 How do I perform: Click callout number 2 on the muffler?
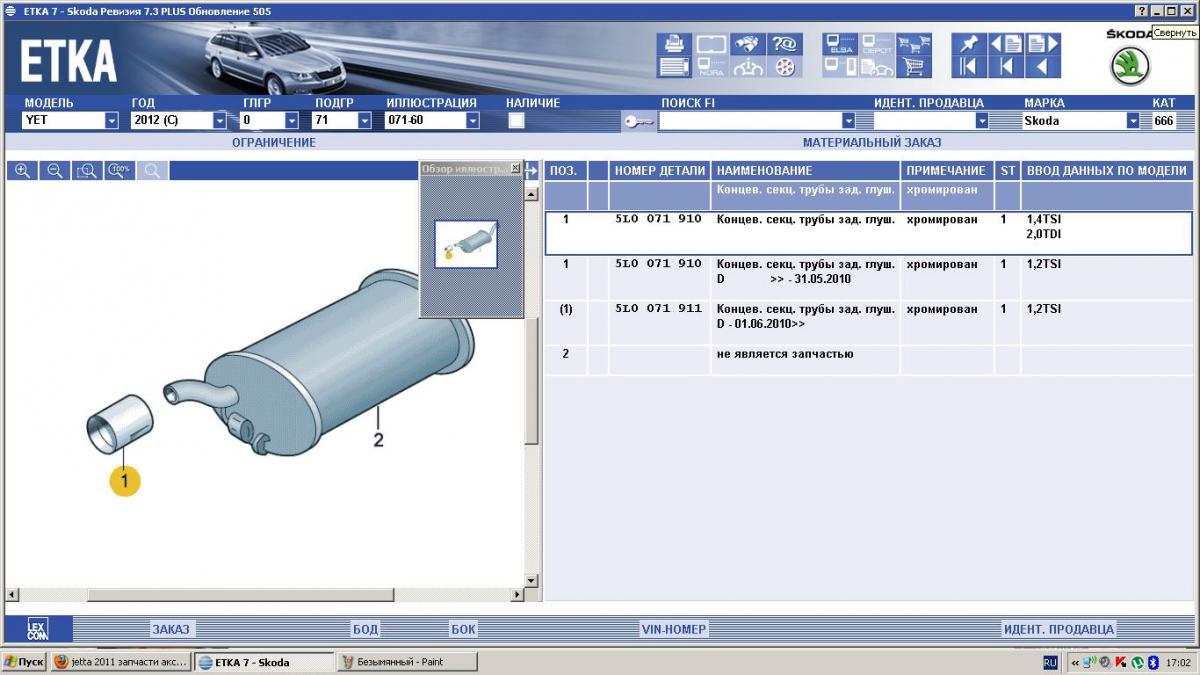378,438
